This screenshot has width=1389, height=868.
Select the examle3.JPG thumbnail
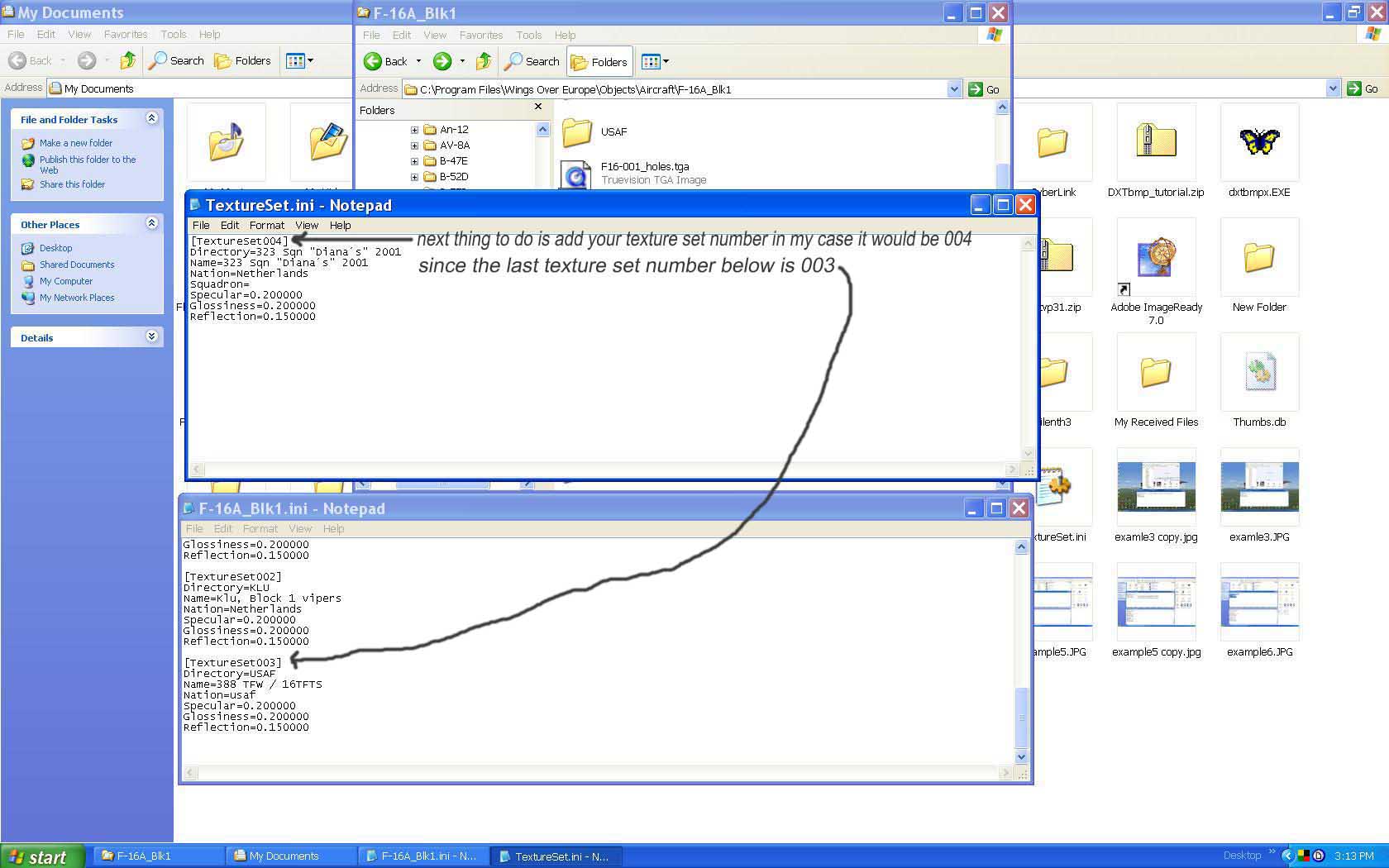(1259, 487)
